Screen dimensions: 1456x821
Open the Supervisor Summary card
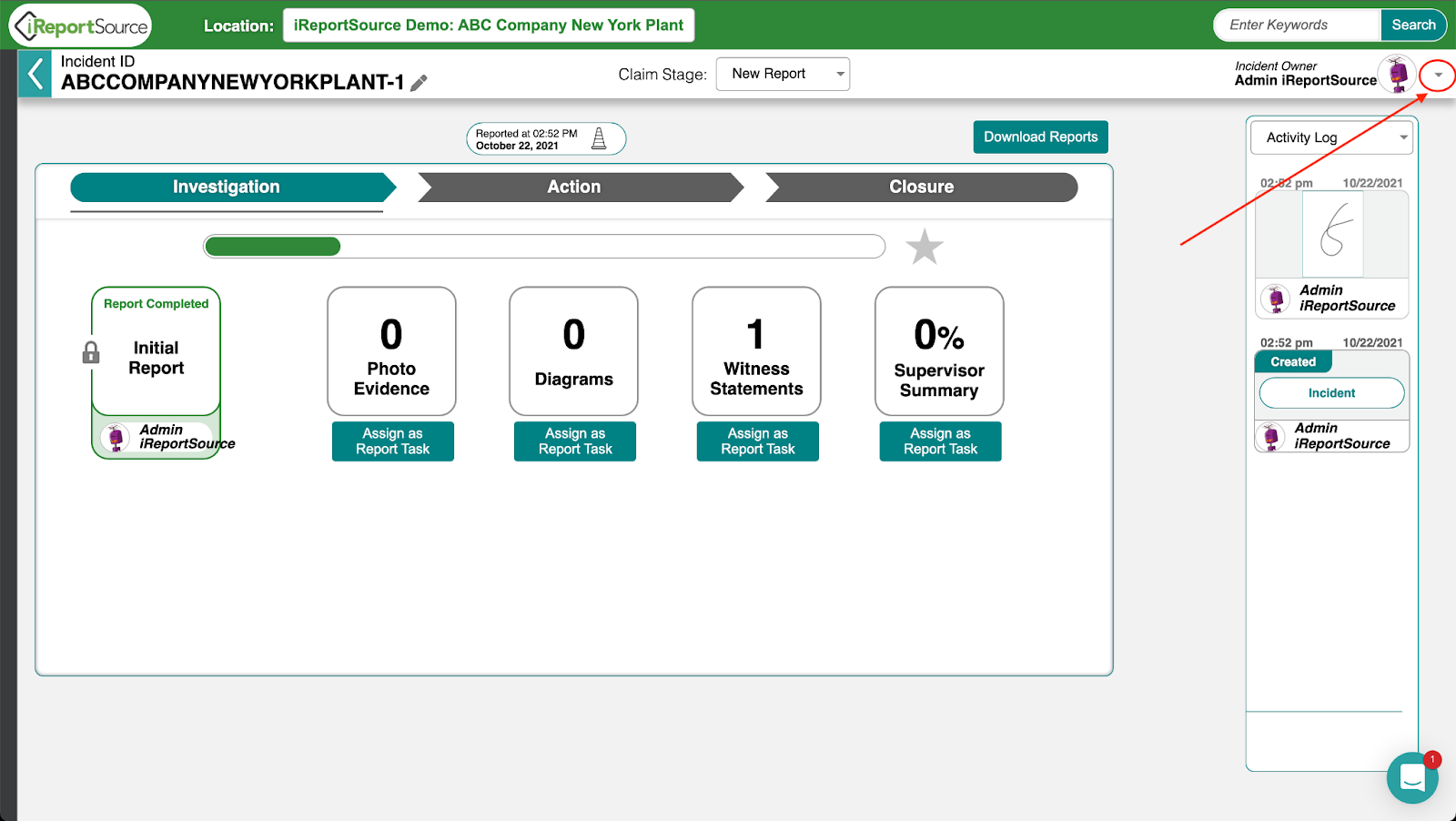click(x=939, y=351)
